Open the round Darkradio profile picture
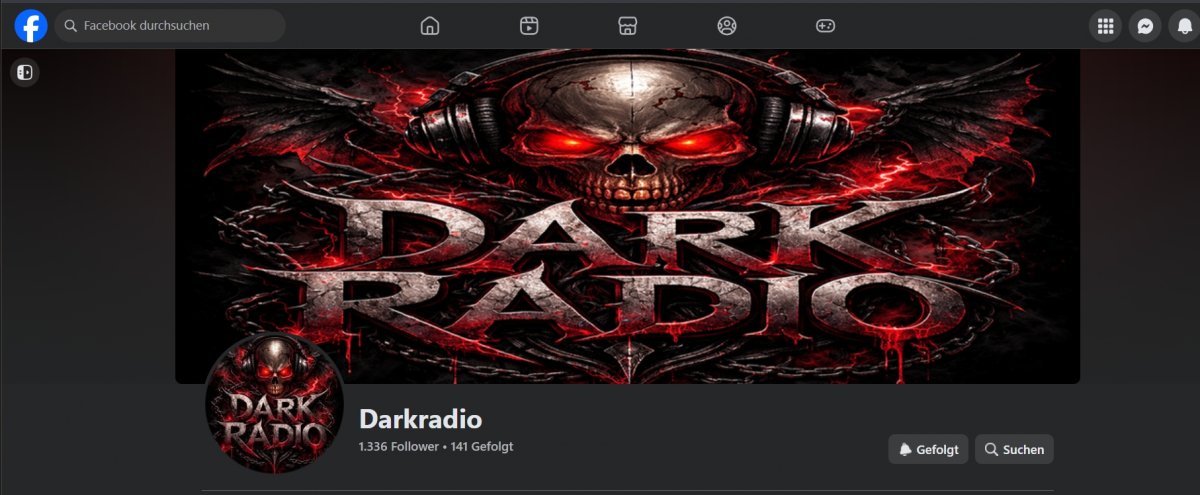 (274, 402)
